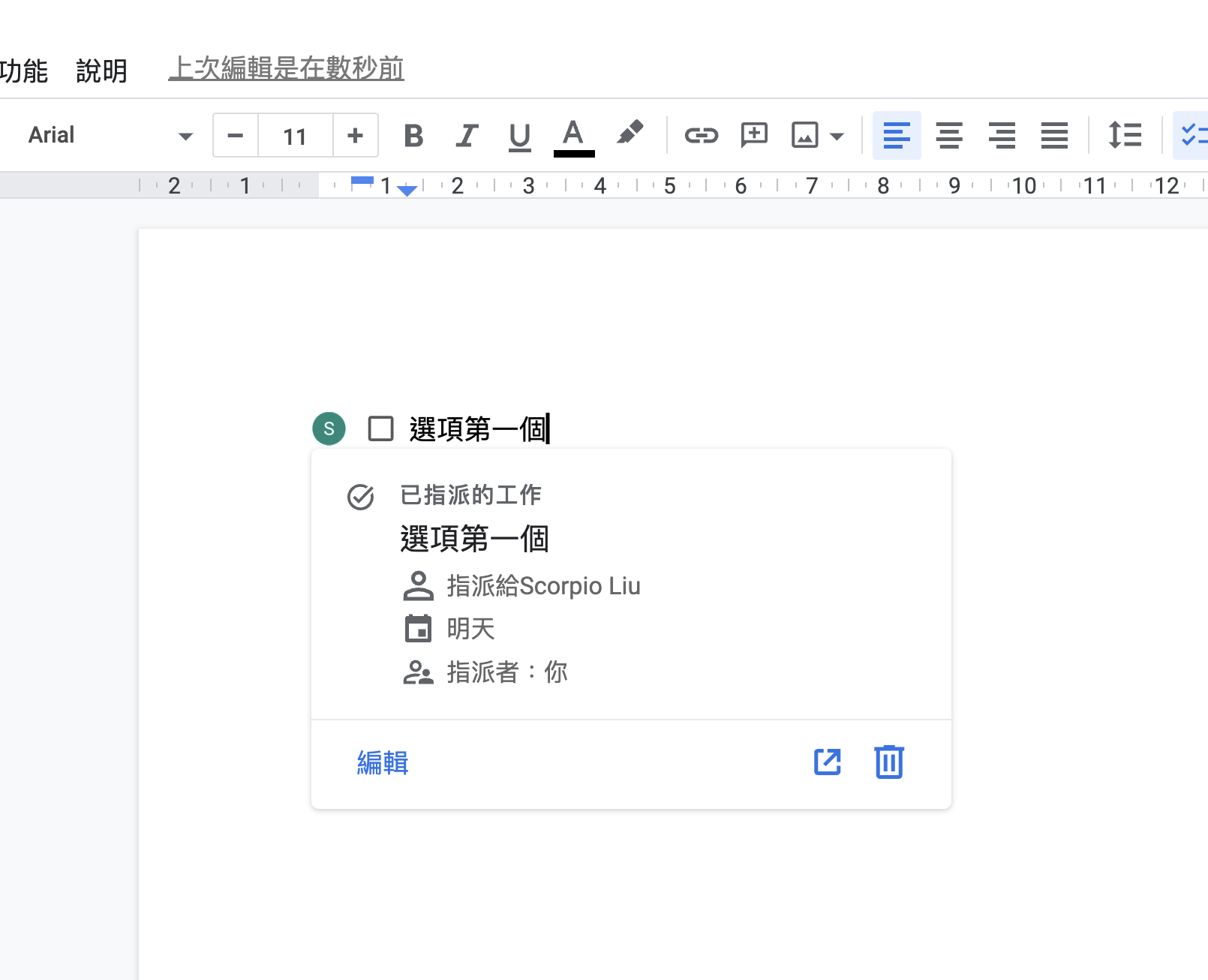1208x980 pixels.
Task: Add a comment using the toolbar icon
Action: 753,136
